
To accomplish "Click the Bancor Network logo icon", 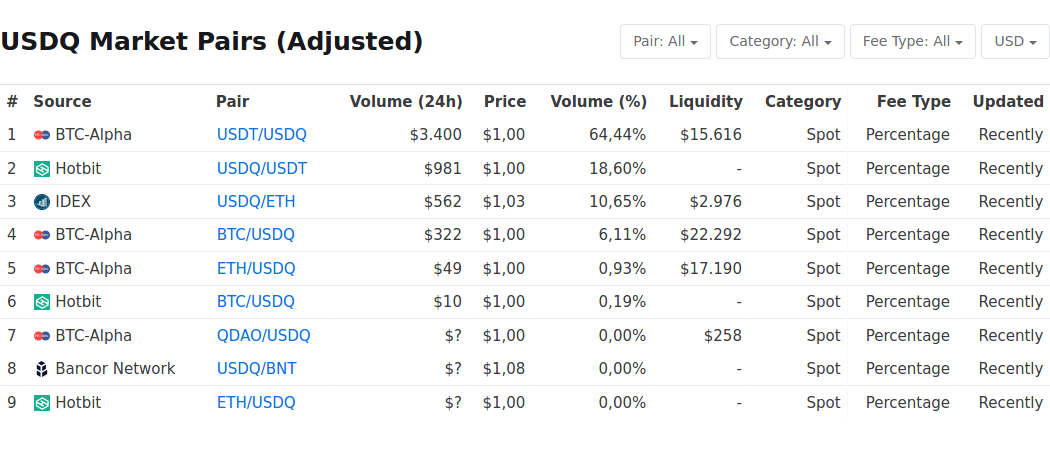I will pyautogui.click(x=42, y=369).
